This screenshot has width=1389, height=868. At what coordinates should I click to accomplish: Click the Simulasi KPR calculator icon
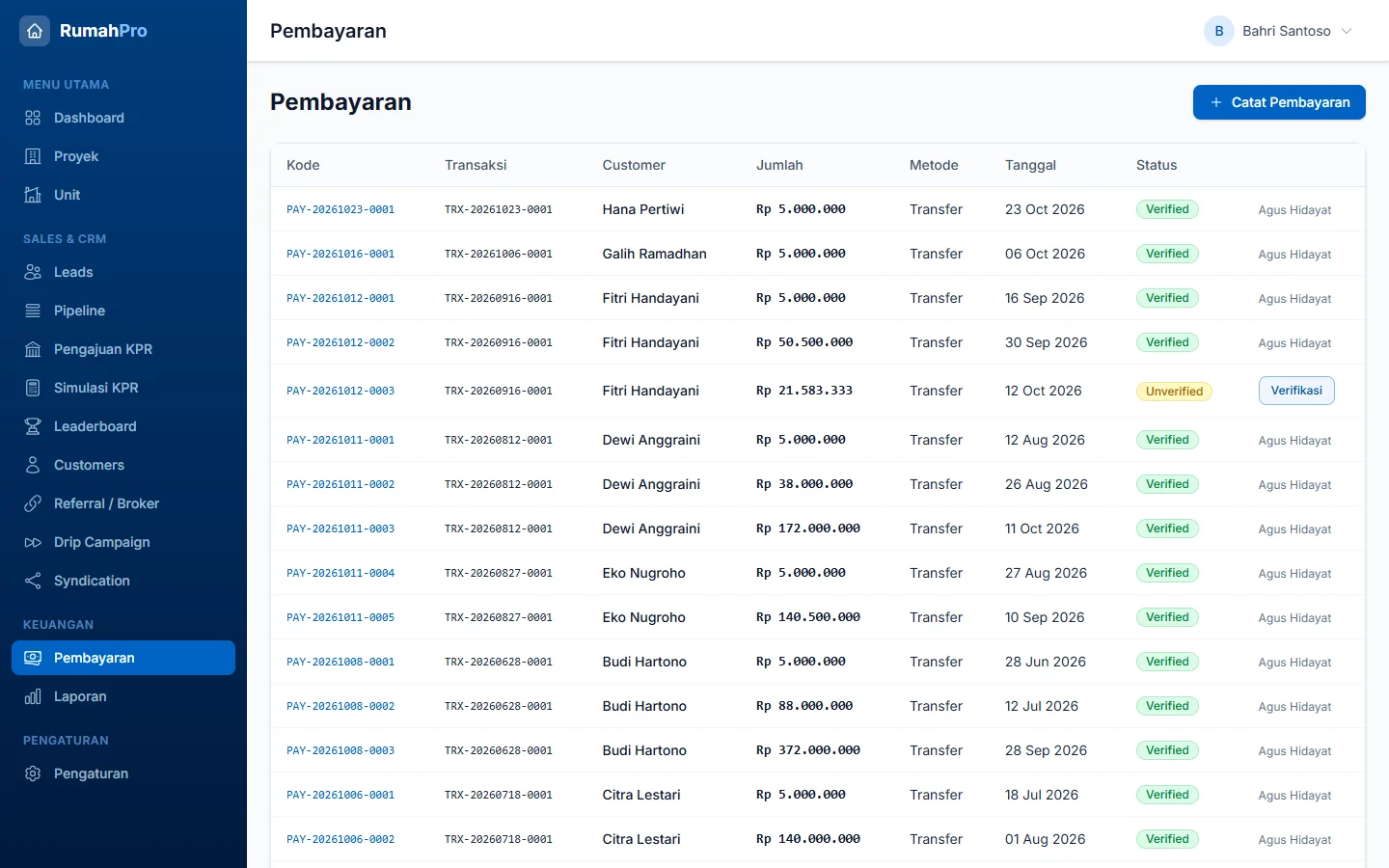pos(33,388)
